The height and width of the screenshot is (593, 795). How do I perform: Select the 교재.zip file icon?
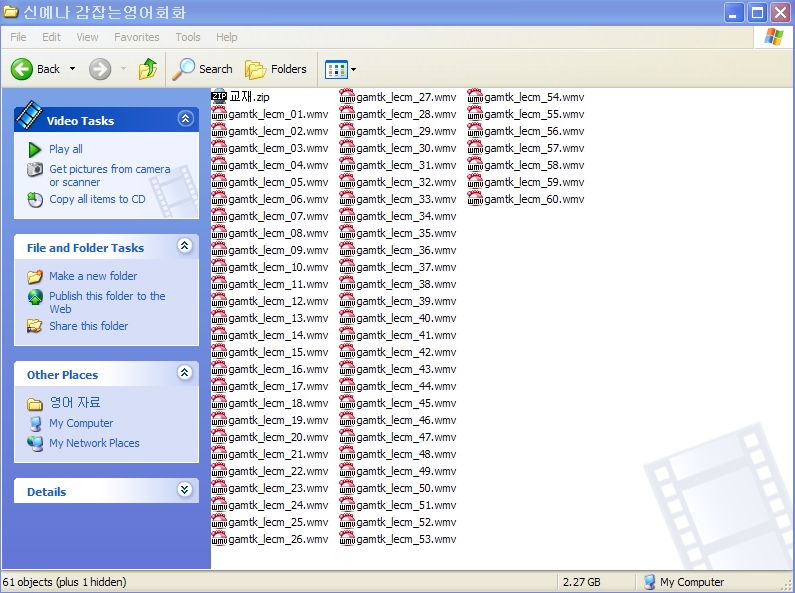[219, 96]
